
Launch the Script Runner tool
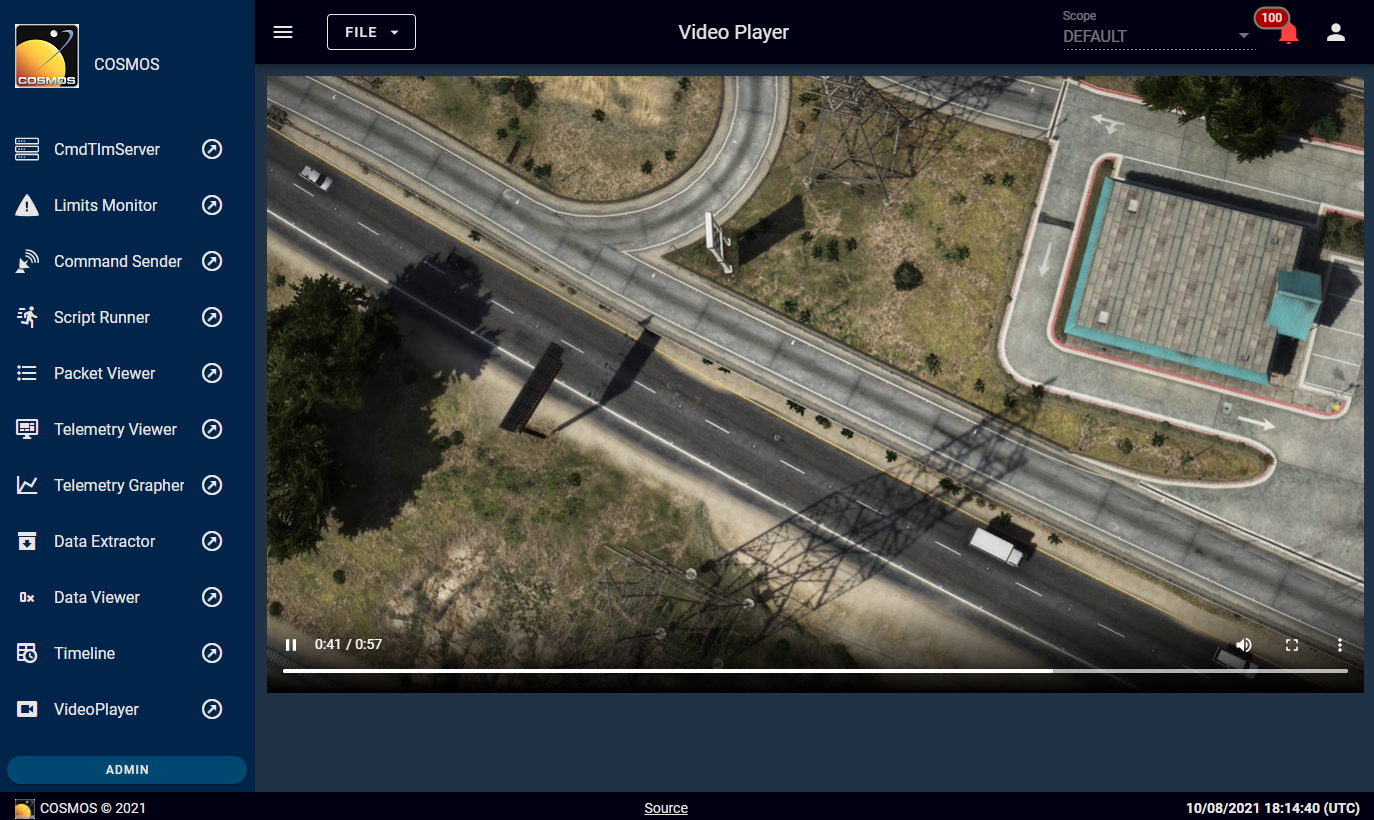101,317
